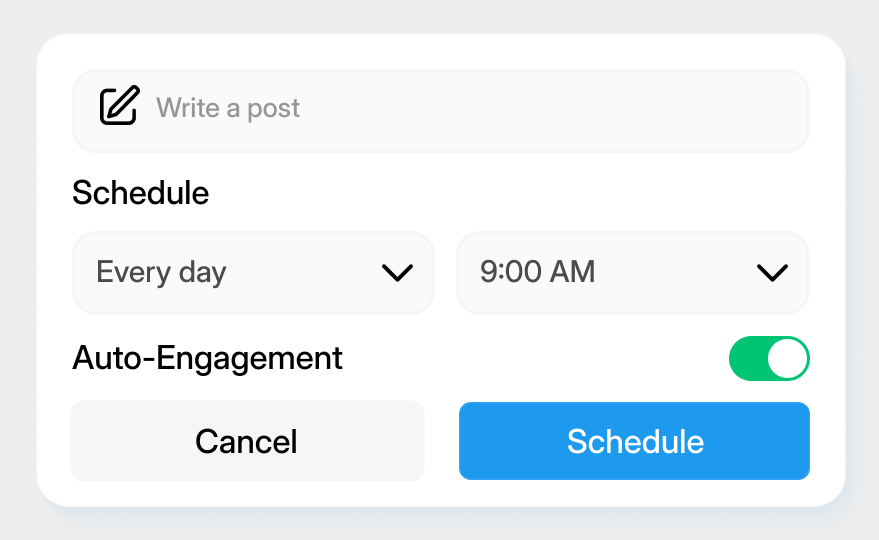This screenshot has width=879, height=540.
Task: Select the "9:00 AM" text in the time box
Action: [x=537, y=272]
